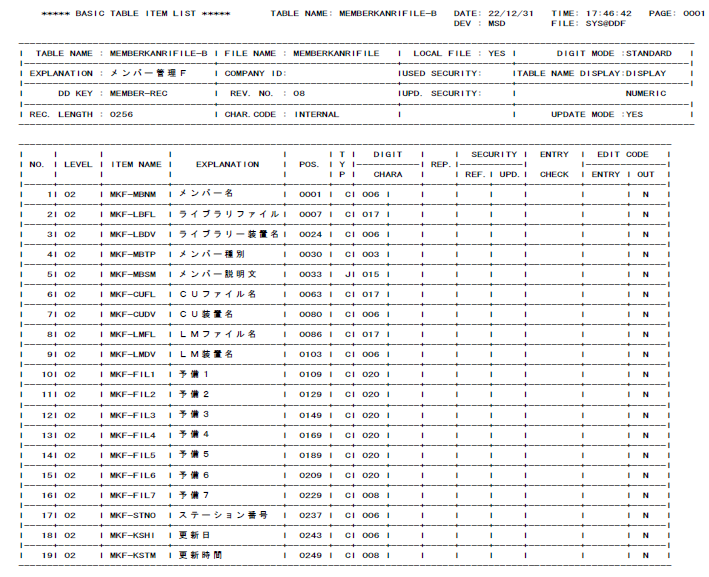Select the MKF-CUFL item name
Screen dimensions: 709x577
pyautogui.click(x=133, y=294)
